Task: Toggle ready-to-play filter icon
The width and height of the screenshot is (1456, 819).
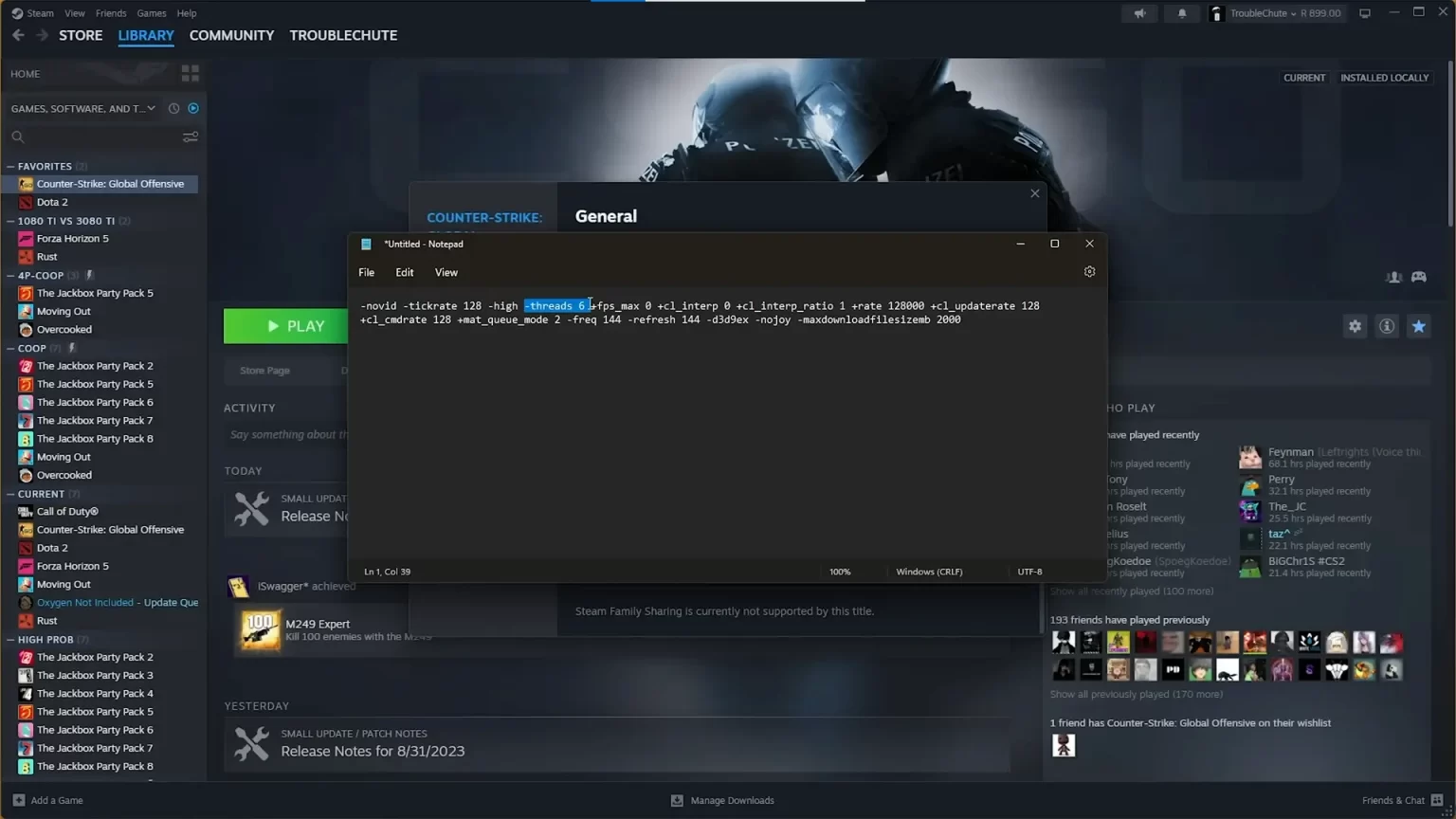Action: [193, 108]
